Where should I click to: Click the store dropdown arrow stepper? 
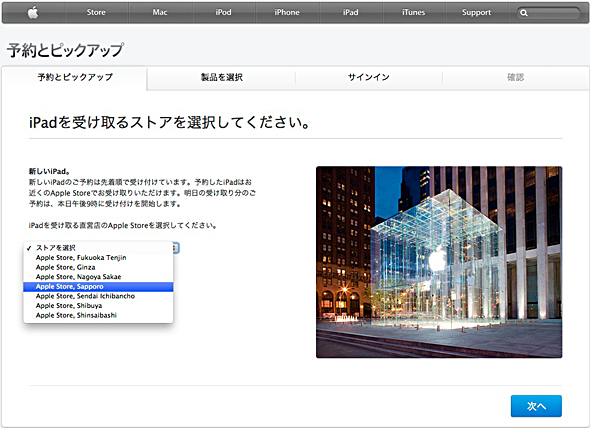click(176, 248)
